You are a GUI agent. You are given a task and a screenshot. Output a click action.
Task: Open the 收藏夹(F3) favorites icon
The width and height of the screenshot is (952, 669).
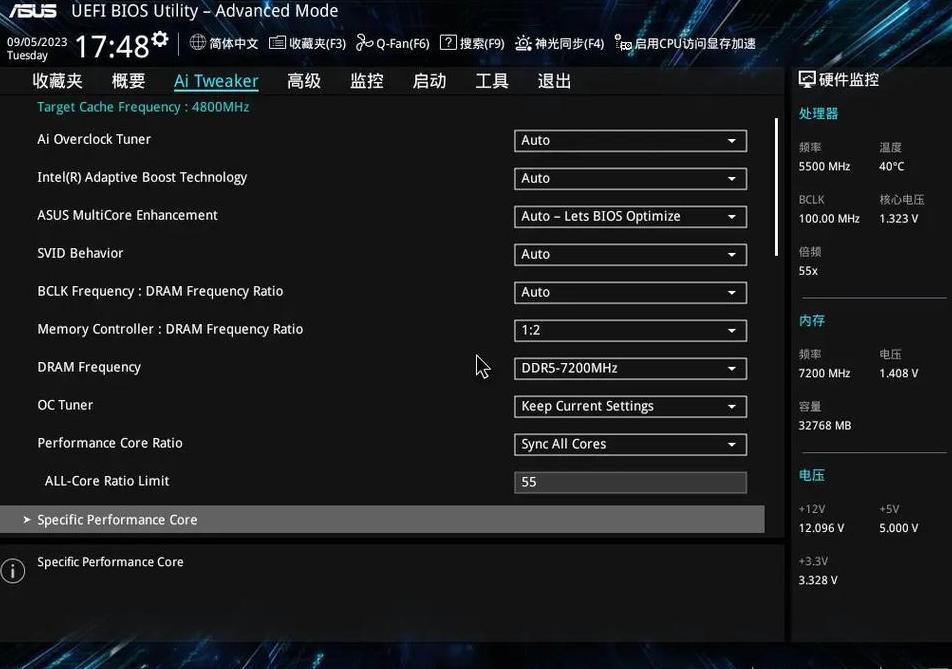pyautogui.click(x=277, y=42)
